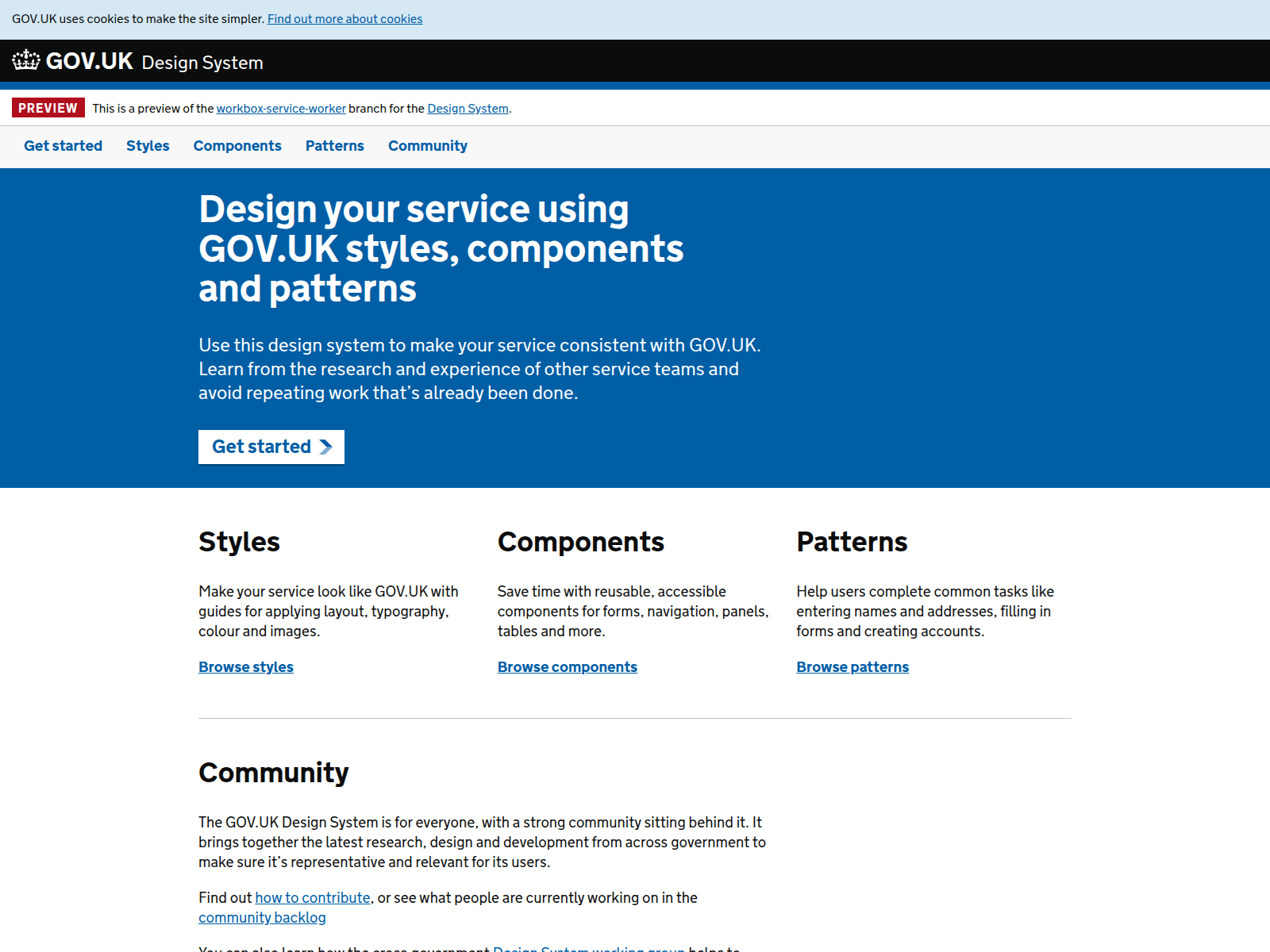
Task: Click the GOV.UK header text
Action: coord(89,61)
